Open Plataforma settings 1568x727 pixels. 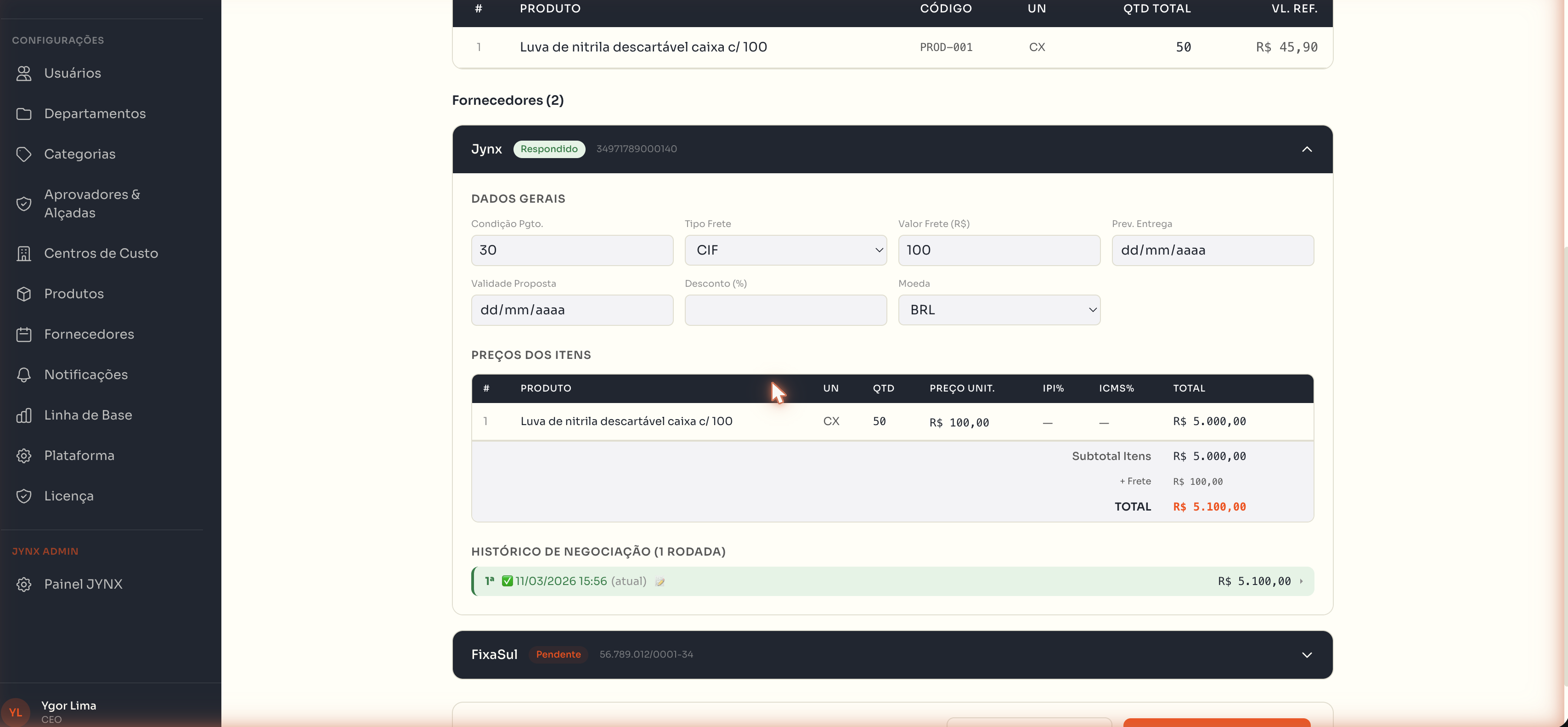(79, 455)
